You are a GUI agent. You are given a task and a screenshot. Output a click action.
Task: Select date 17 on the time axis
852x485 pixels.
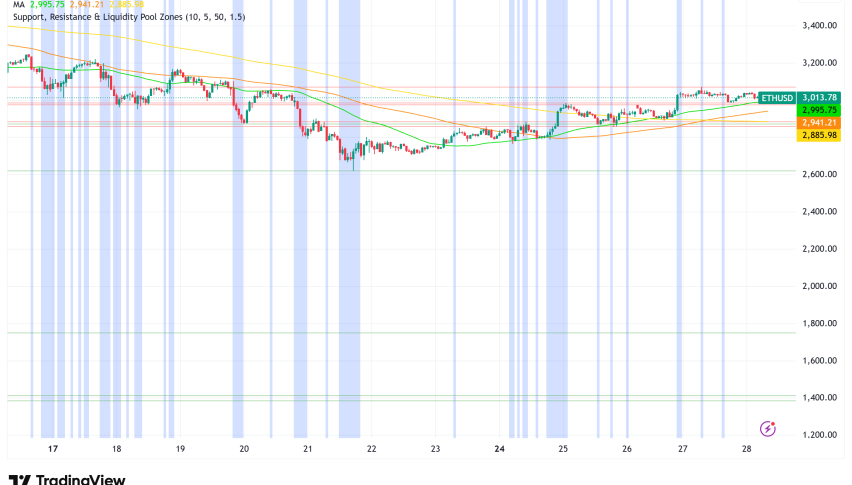click(53, 450)
